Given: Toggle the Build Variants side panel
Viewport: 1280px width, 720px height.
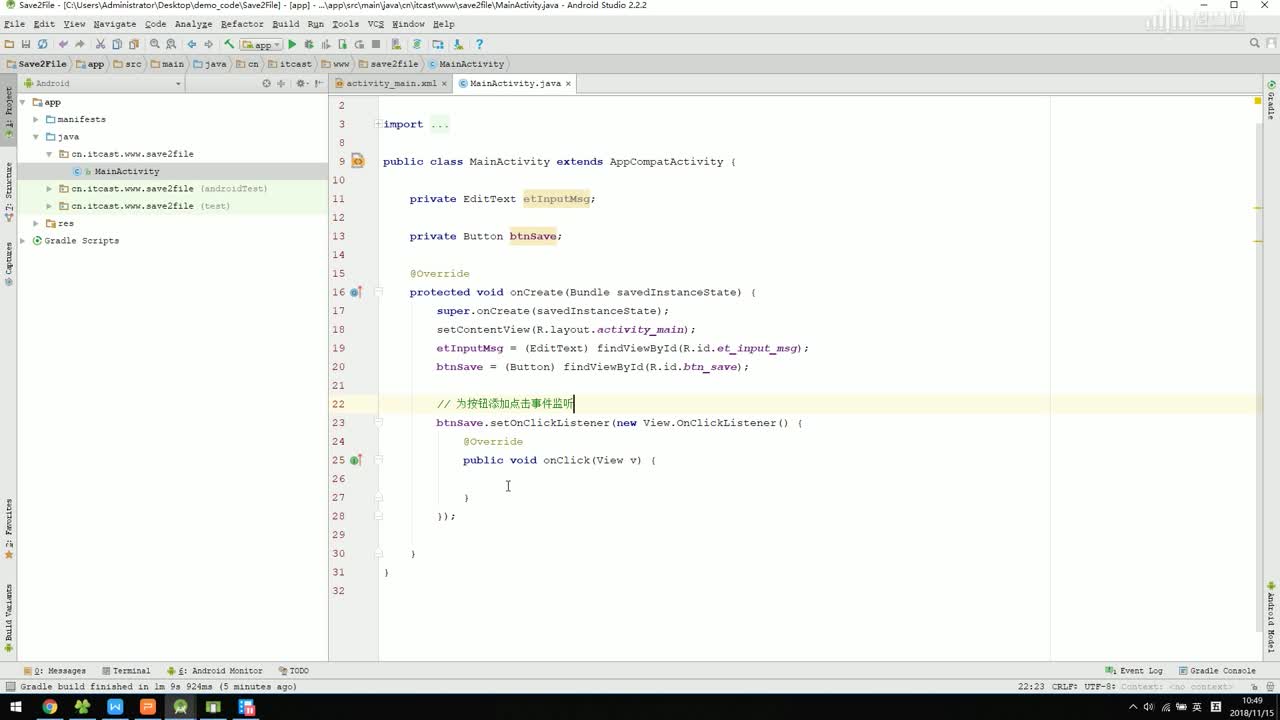Looking at the screenshot, I should pos(9,619).
